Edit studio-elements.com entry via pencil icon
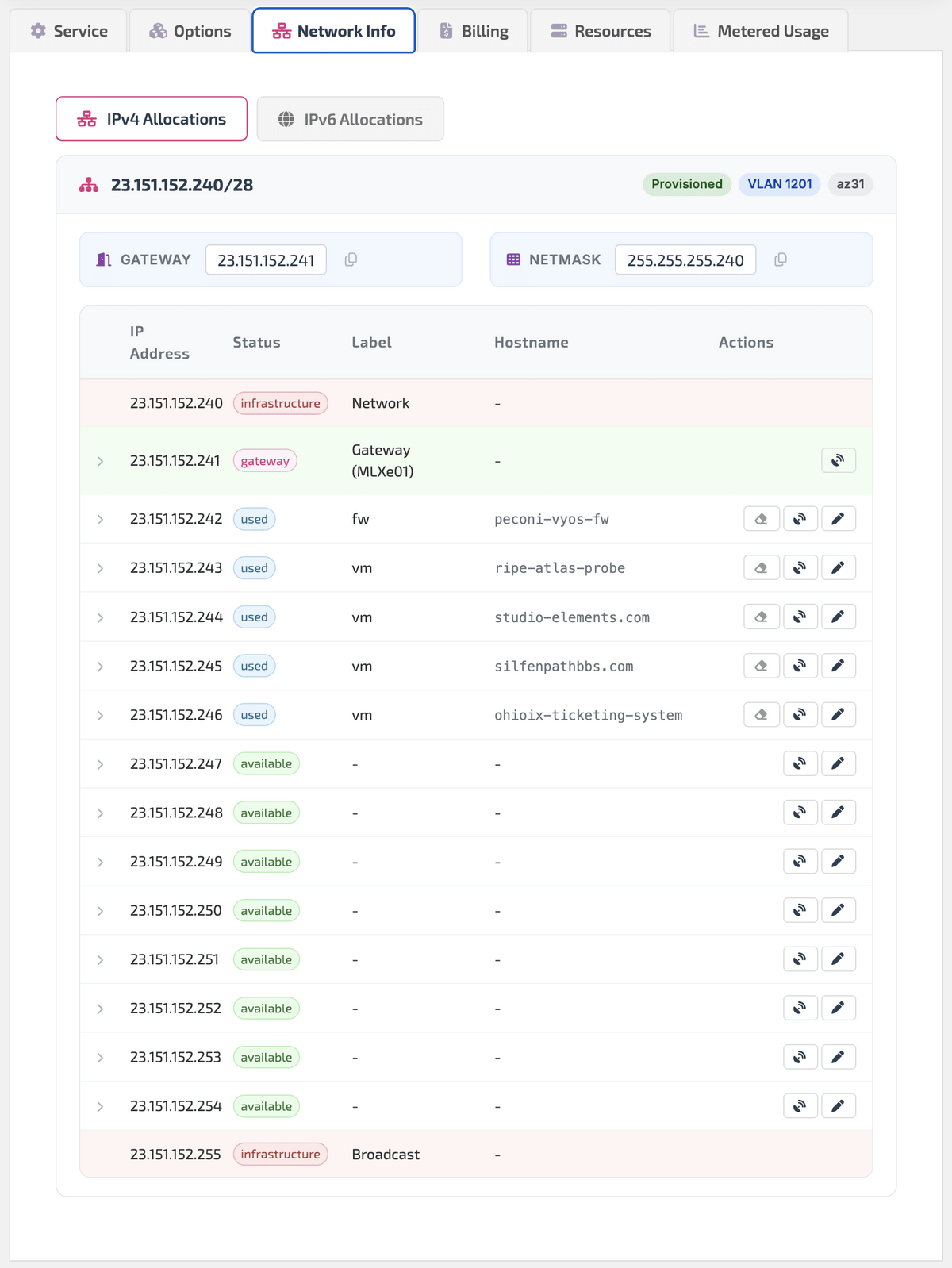 click(x=839, y=617)
